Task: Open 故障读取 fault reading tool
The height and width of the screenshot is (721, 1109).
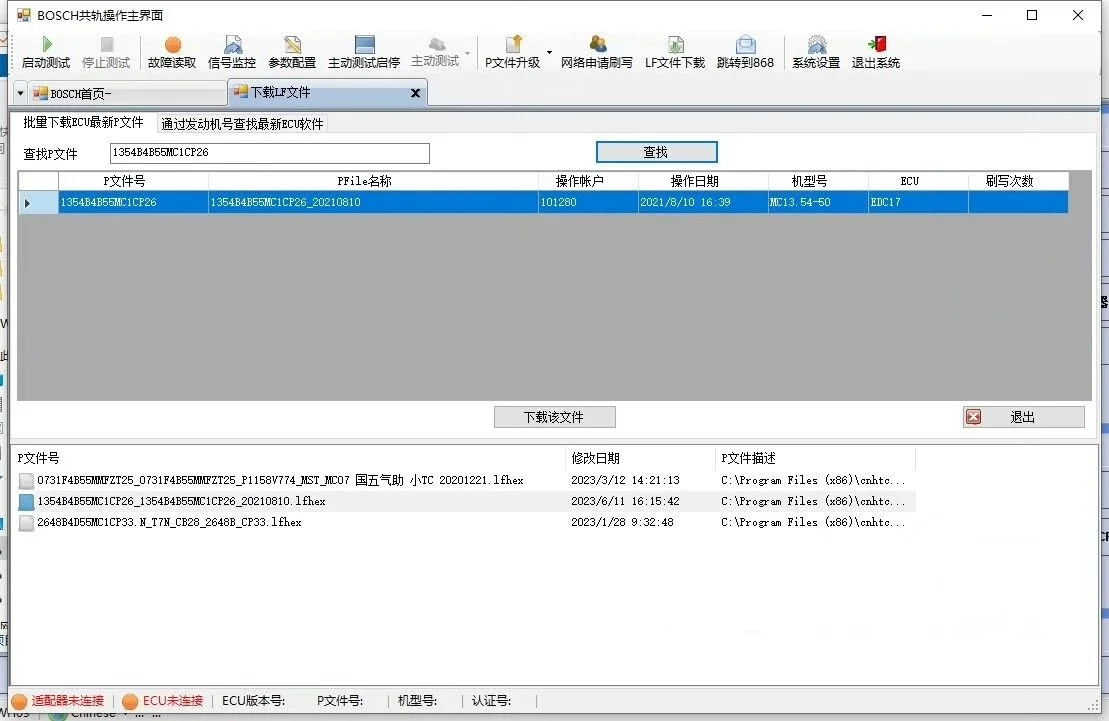Action: point(172,53)
